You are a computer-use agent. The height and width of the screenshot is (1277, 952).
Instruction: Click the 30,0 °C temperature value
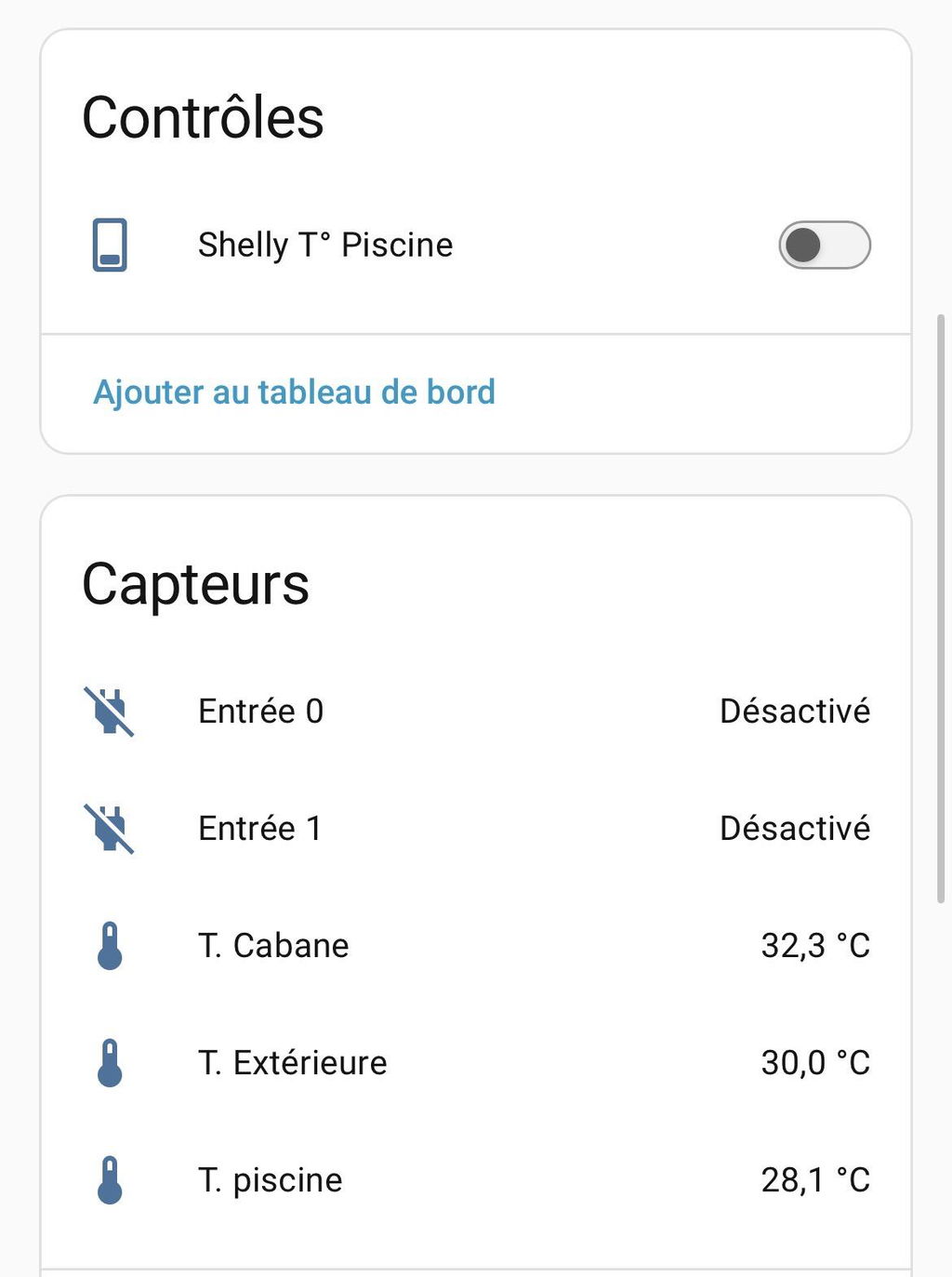[x=815, y=1063]
